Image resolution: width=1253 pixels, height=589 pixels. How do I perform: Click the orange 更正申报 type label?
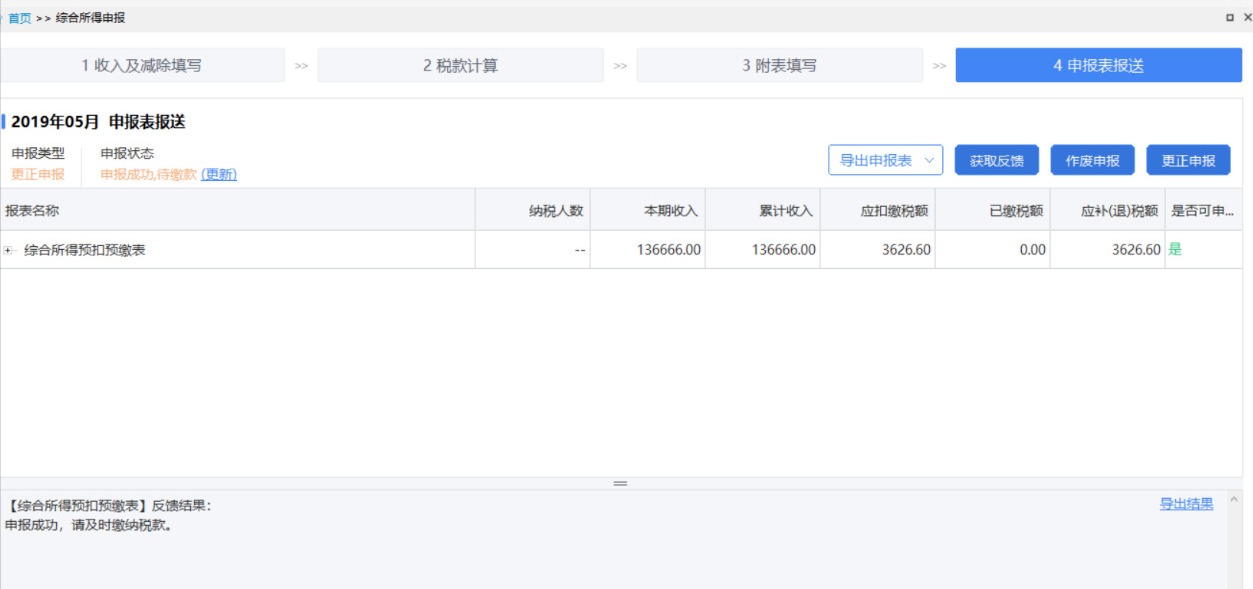[x=38, y=174]
